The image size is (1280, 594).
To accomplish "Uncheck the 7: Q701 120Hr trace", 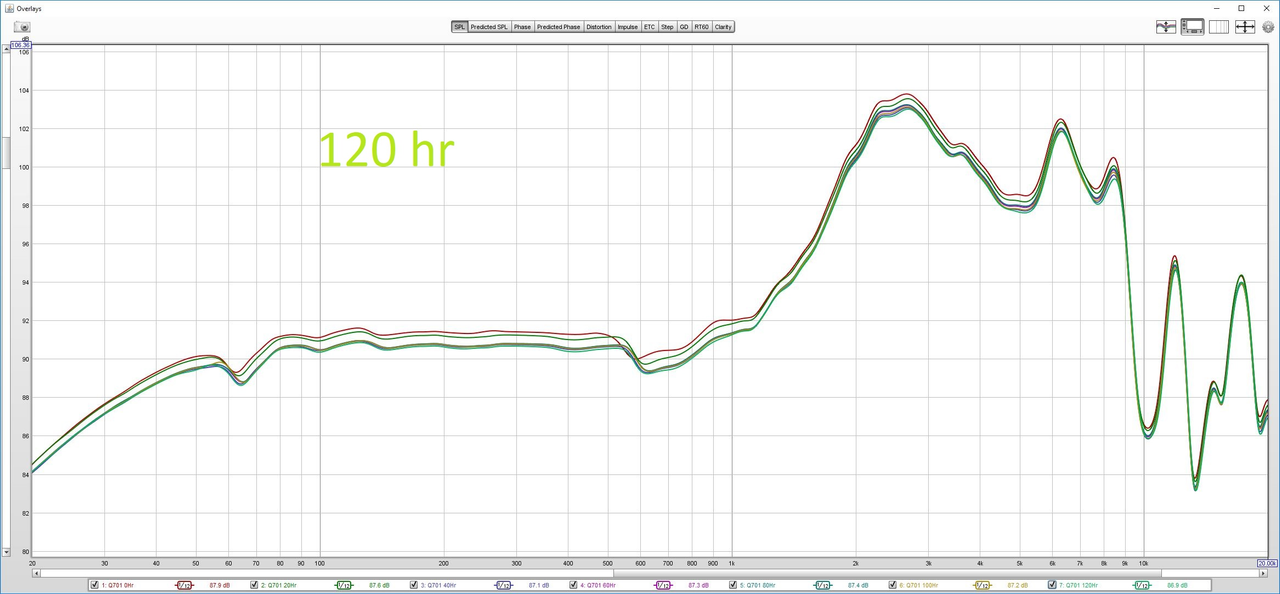I will [x=1053, y=585].
